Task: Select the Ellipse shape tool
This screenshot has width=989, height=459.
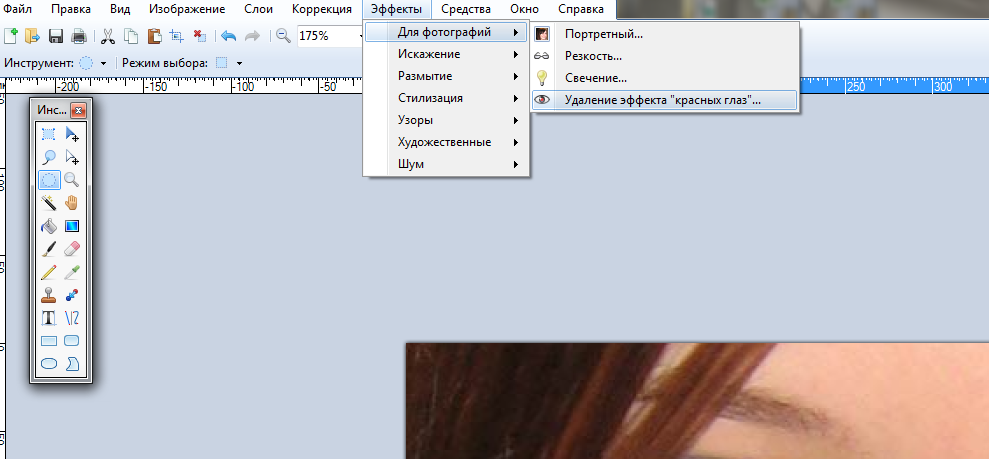Action: pos(49,363)
